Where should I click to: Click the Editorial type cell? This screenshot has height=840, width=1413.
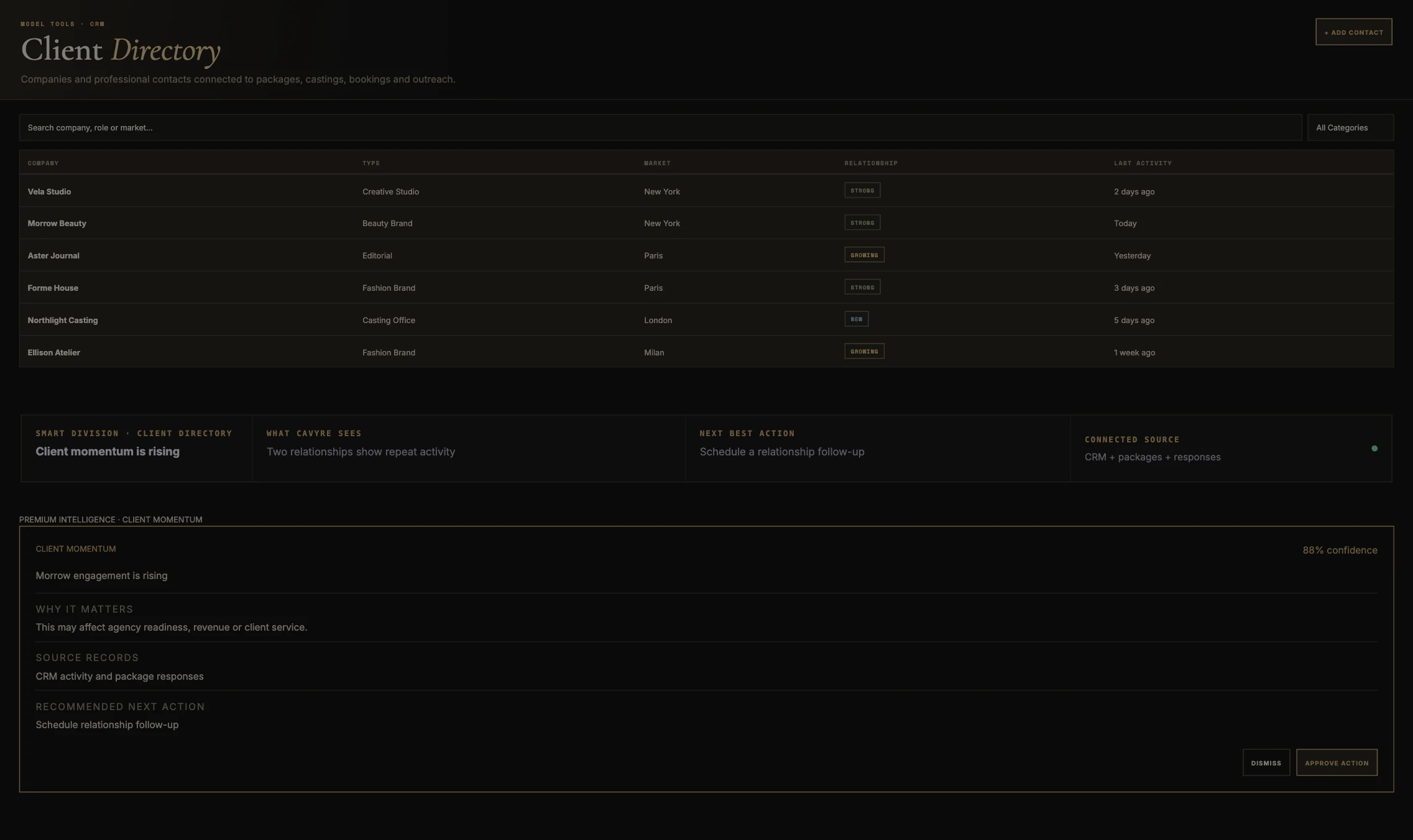(377, 255)
